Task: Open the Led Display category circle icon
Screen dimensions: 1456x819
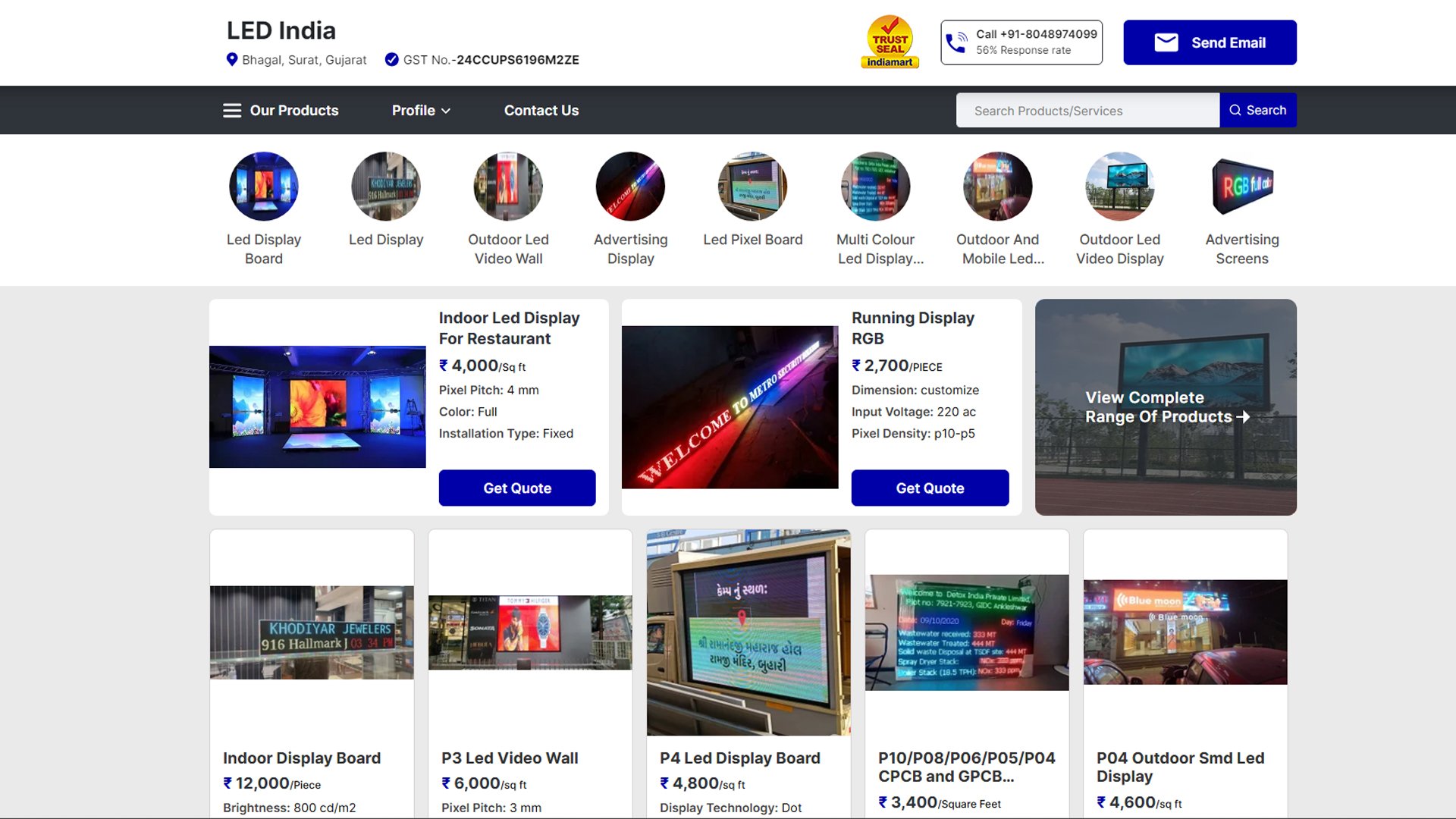Action: click(386, 187)
